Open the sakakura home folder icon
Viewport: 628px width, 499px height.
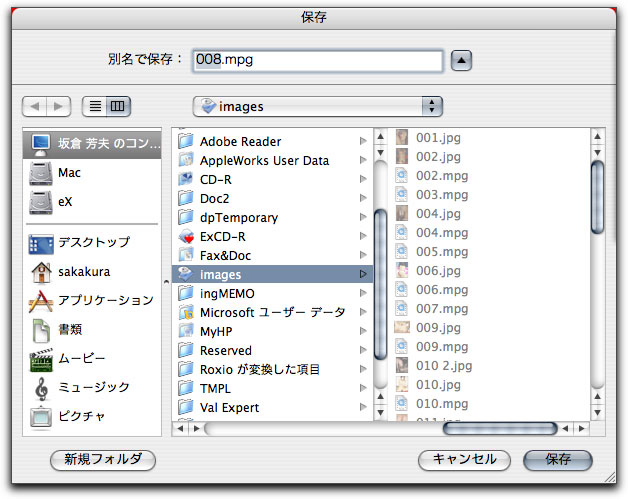41,273
